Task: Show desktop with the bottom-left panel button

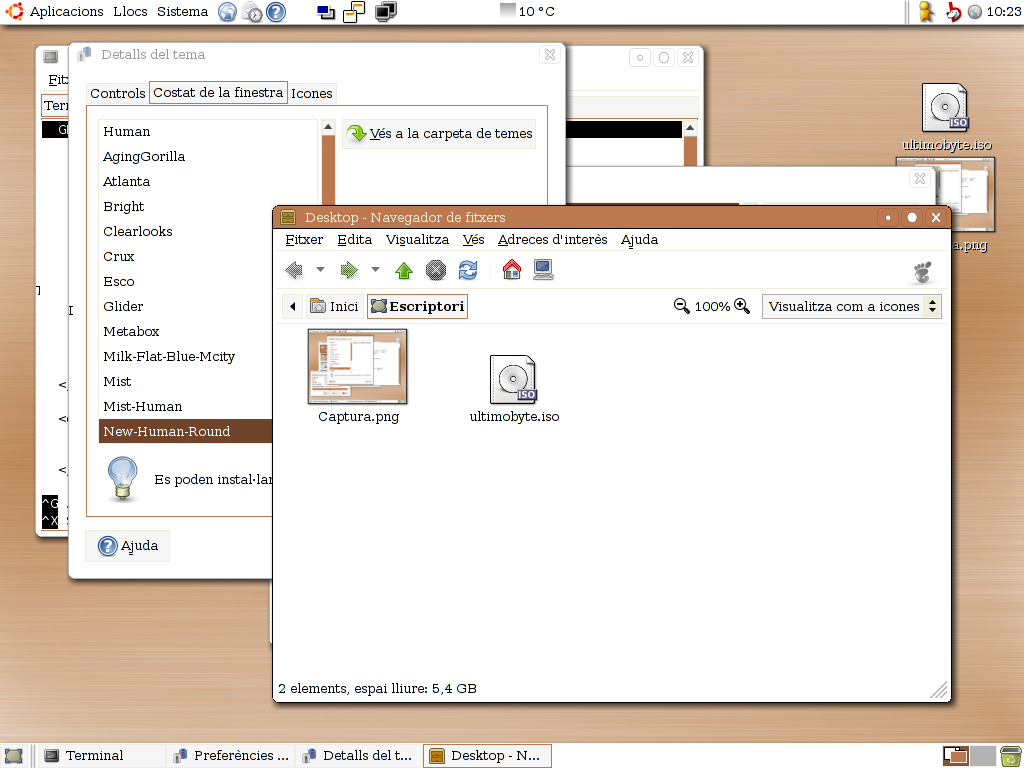Action: tap(14, 756)
